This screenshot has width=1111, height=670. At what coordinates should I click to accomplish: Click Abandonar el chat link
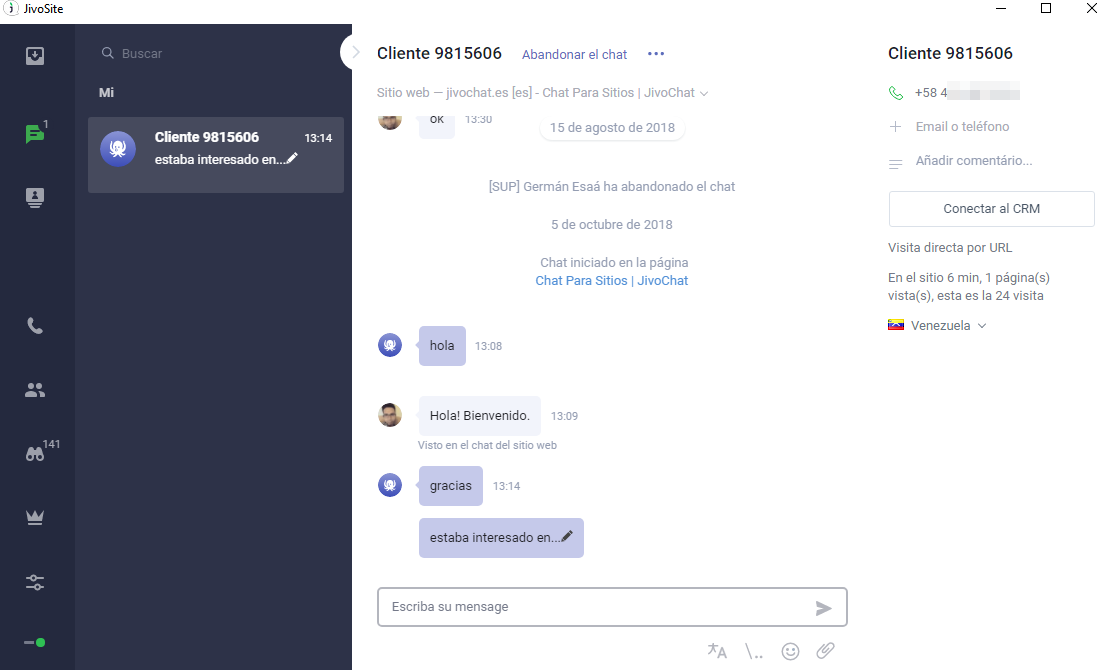(x=575, y=55)
